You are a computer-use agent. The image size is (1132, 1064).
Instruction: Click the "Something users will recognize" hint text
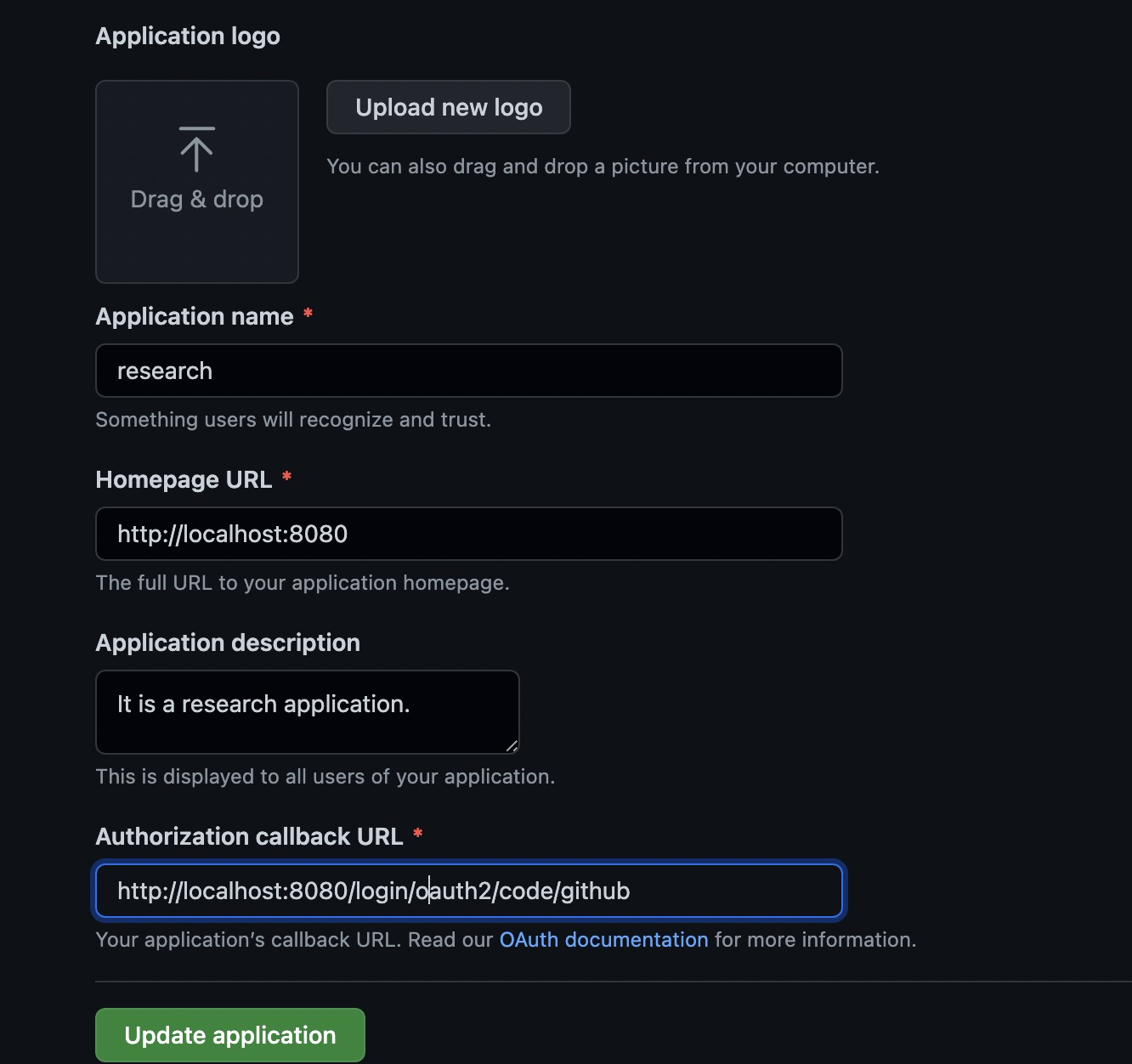click(x=293, y=420)
